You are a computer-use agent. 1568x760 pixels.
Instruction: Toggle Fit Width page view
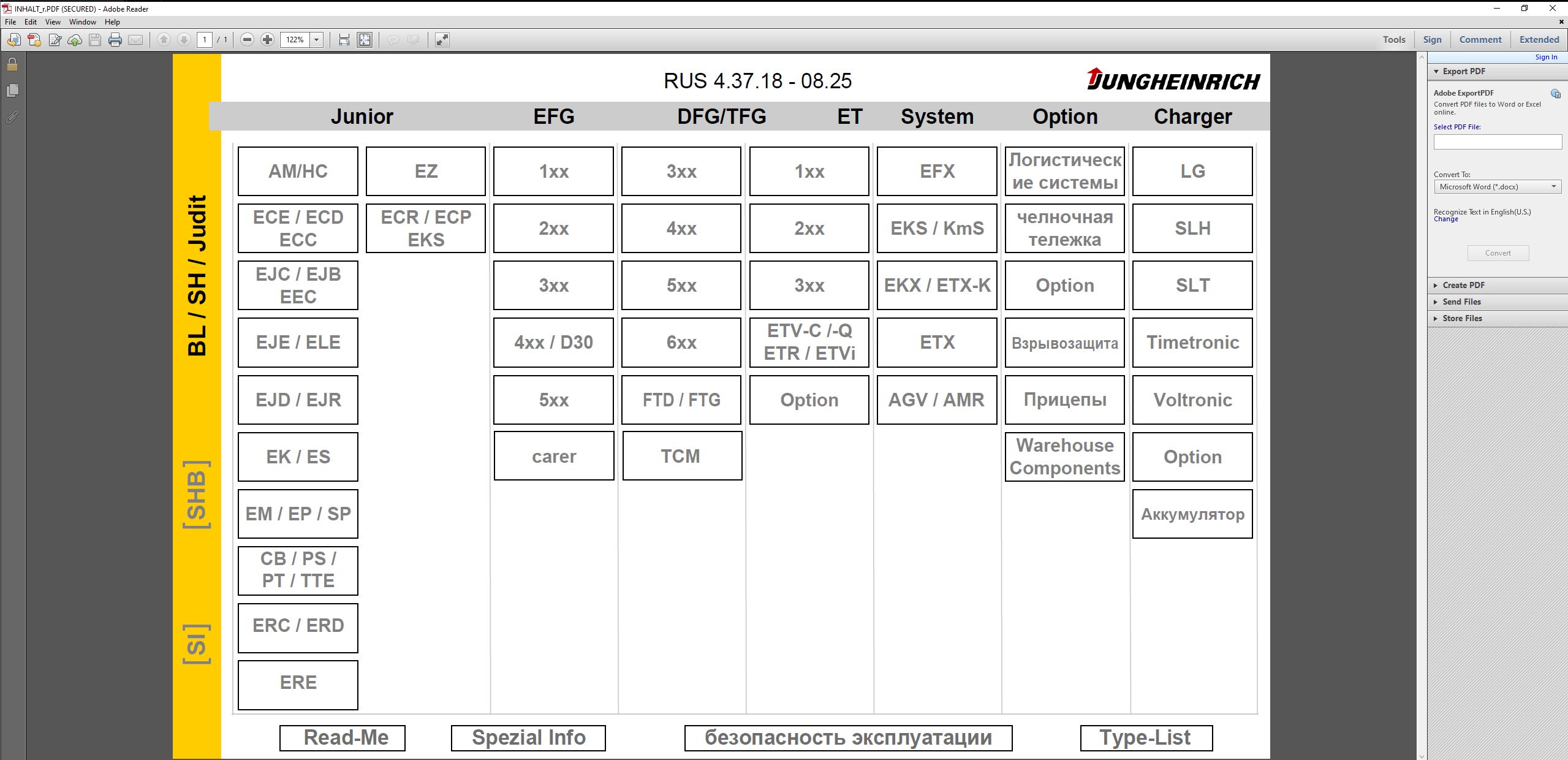344,40
